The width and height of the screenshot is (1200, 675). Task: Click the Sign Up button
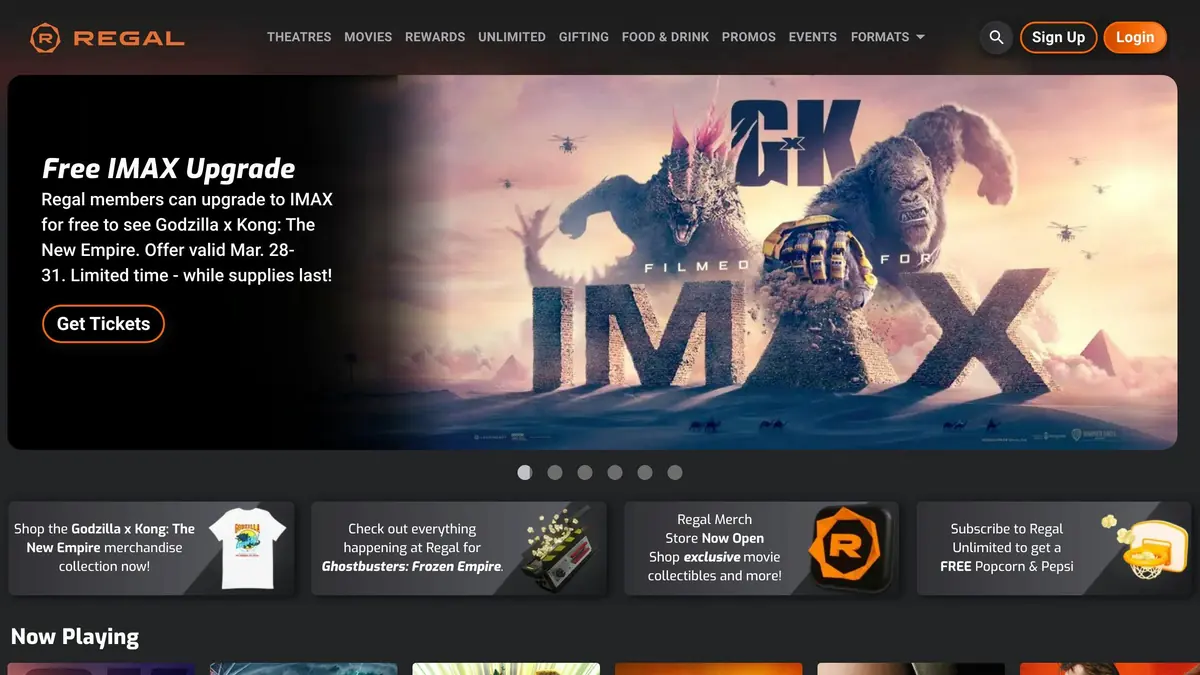pyautogui.click(x=1058, y=37)
